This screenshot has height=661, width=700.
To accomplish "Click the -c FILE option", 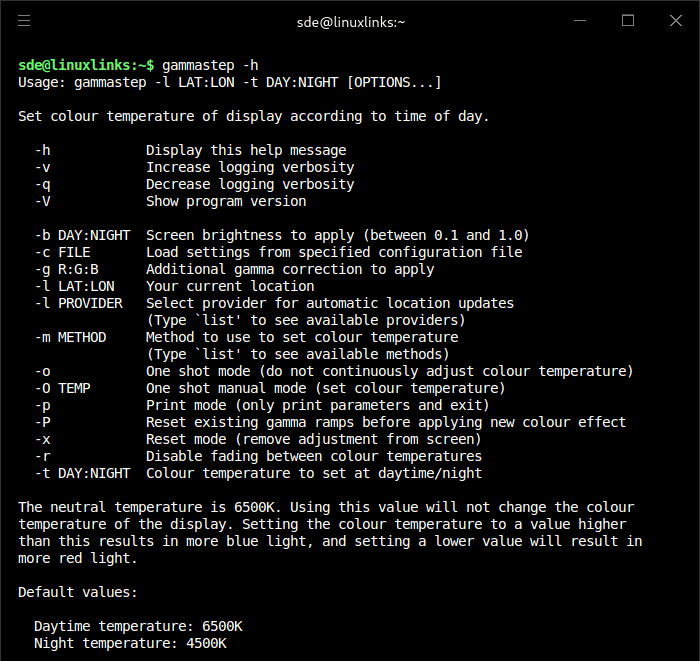I will click(x=62, y=252).
